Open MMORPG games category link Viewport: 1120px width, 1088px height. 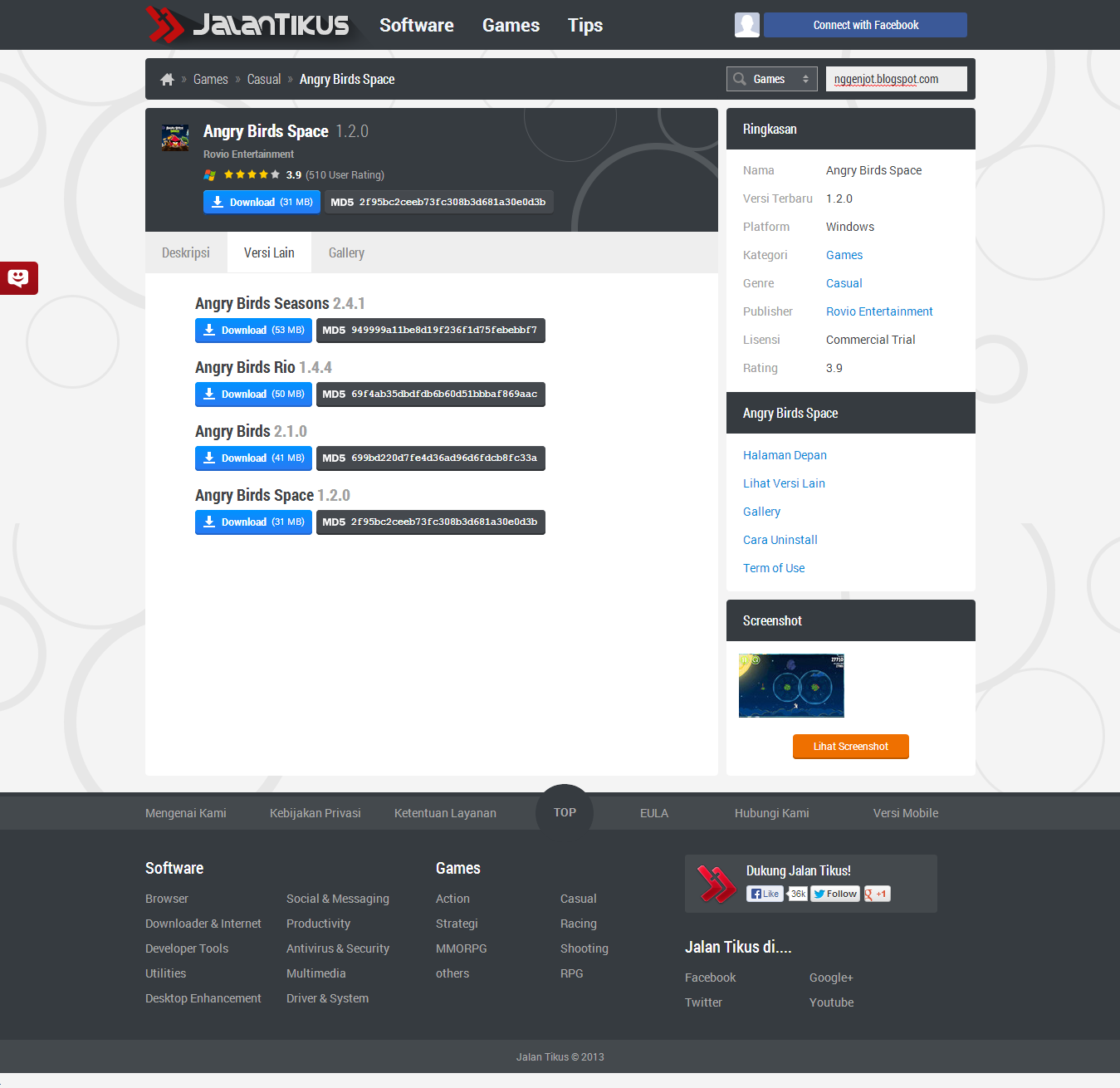click(x=462, y=948)
